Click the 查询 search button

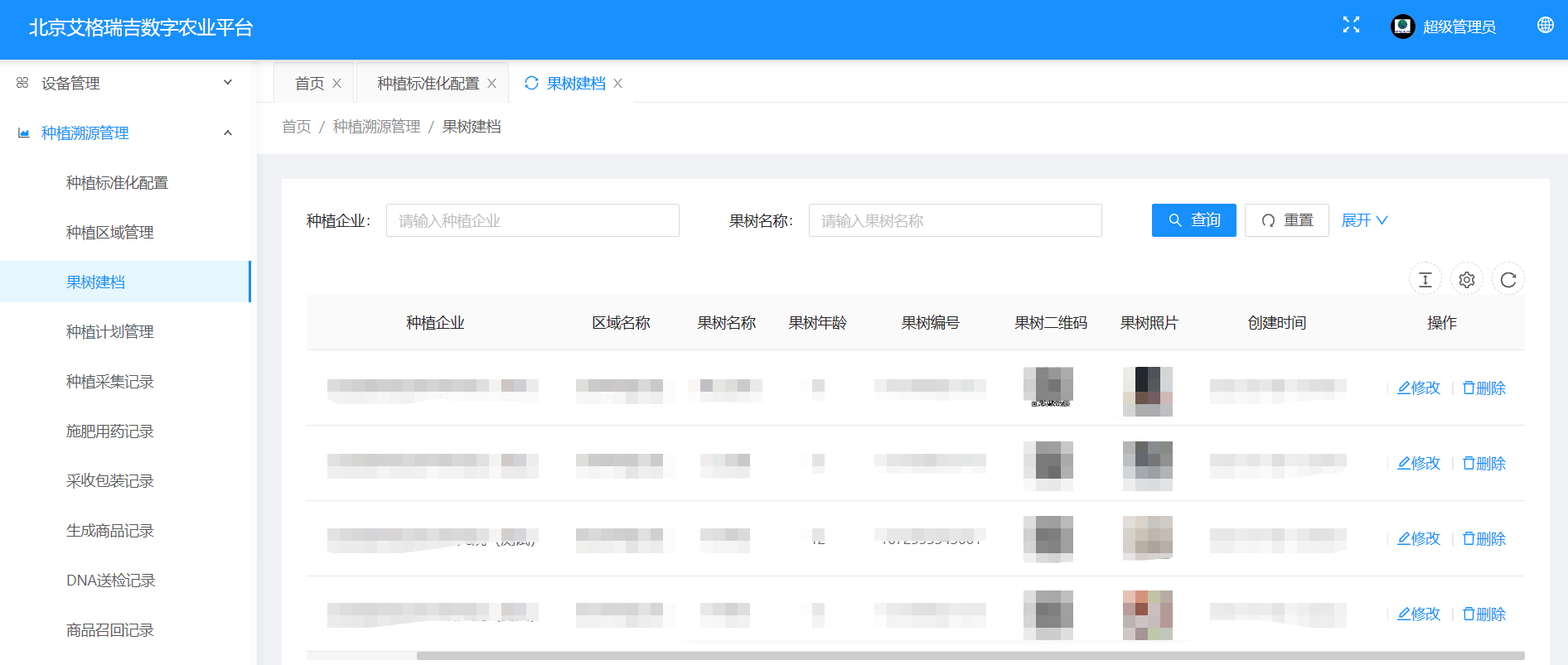[x=1193, y=220]
